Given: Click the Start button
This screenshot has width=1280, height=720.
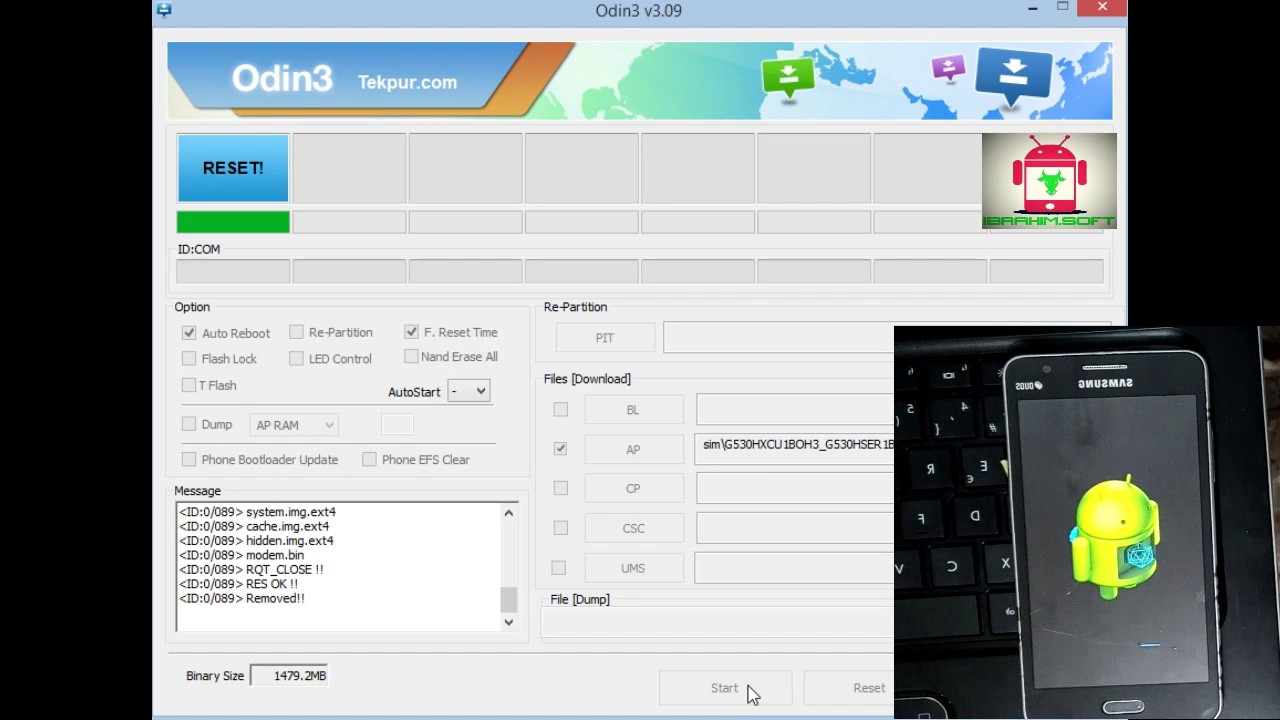Looking at the screenshot, I should (x=725, y=688).
